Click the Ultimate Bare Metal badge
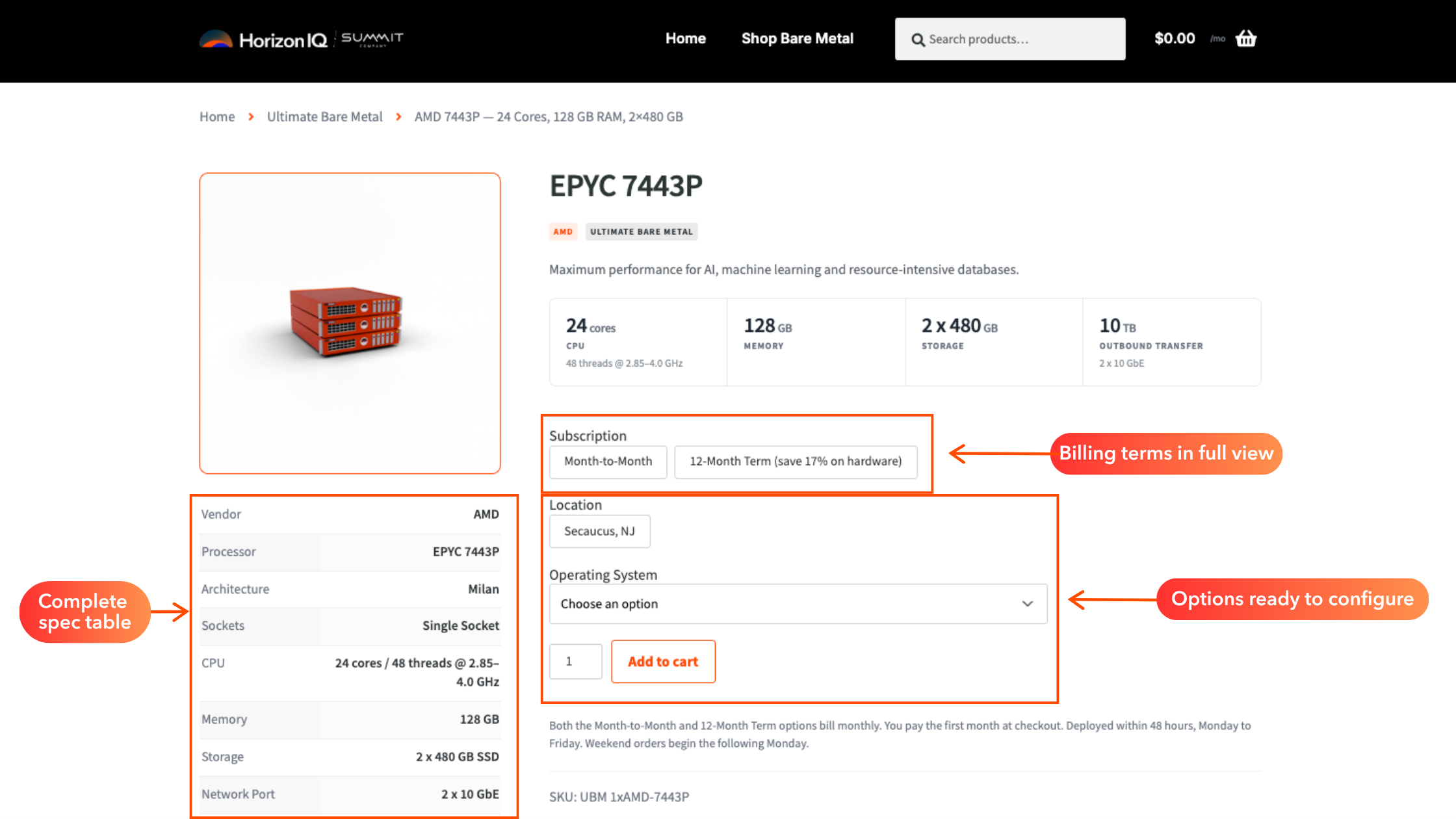The image size is (1456, 819). click(x=641, y=231)
